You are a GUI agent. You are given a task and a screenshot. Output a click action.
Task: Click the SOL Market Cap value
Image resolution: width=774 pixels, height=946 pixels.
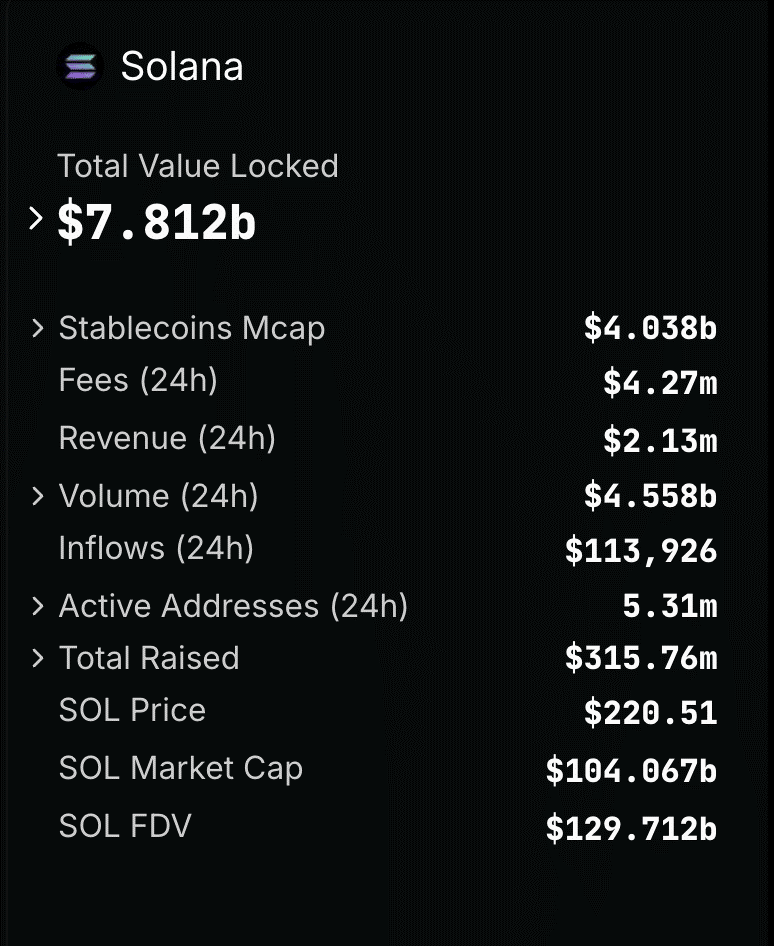632,770
